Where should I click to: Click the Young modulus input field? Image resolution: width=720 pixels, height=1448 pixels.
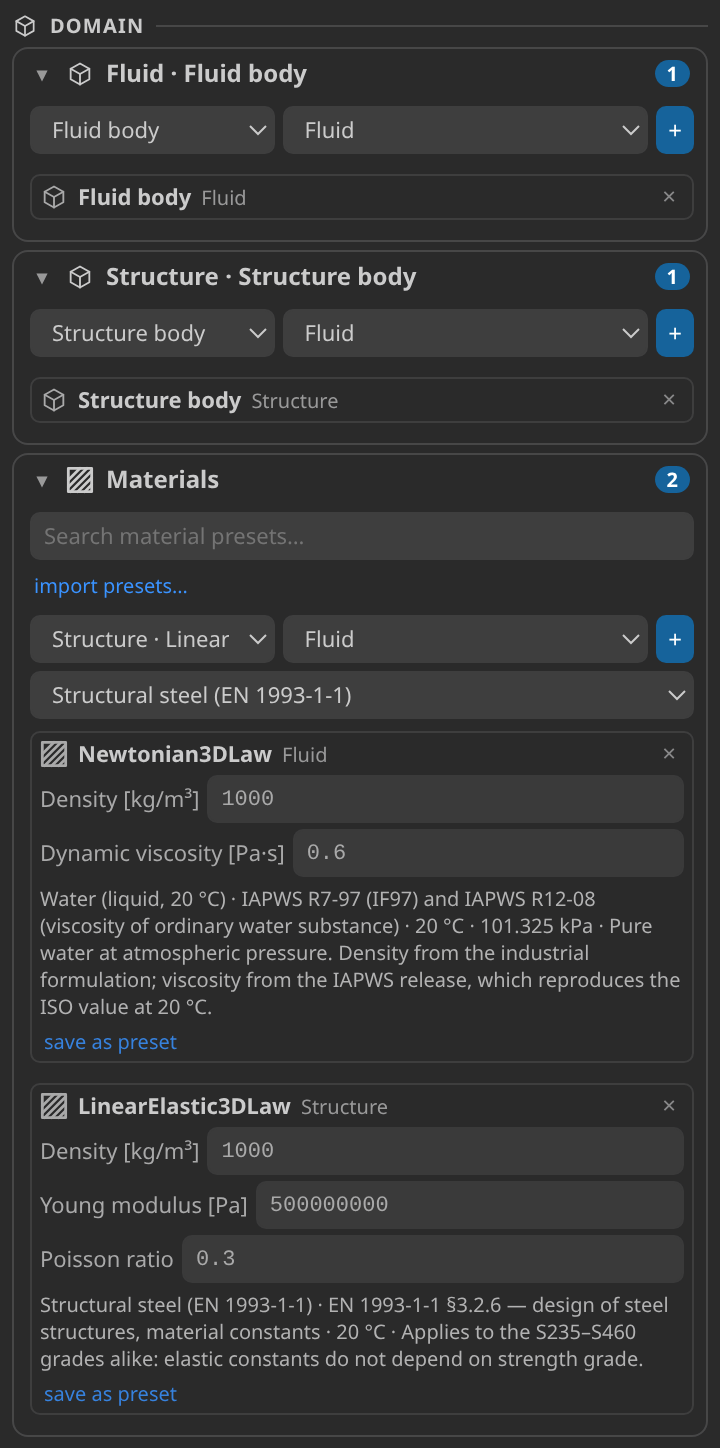(470, 1205)
